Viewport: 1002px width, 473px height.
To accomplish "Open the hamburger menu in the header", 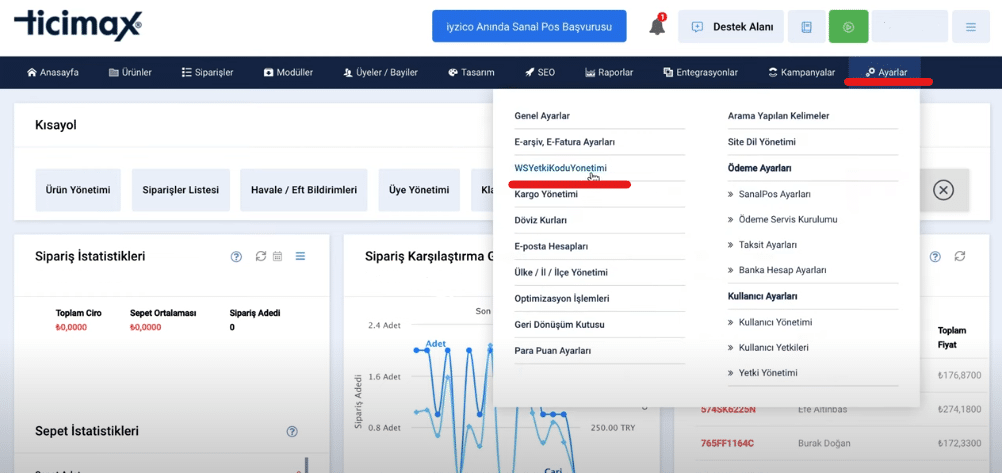I will [970, 27].
